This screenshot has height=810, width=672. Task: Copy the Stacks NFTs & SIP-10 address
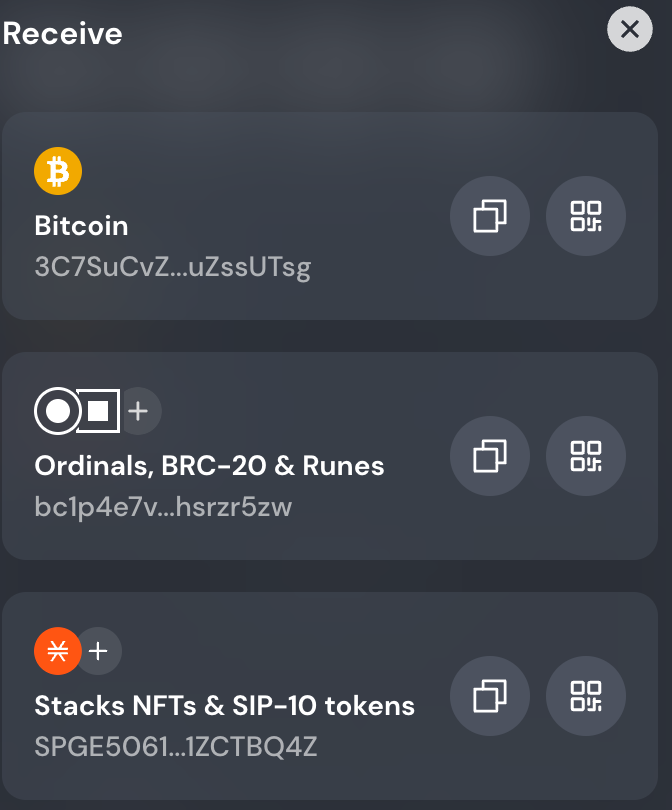pos(490,696)
